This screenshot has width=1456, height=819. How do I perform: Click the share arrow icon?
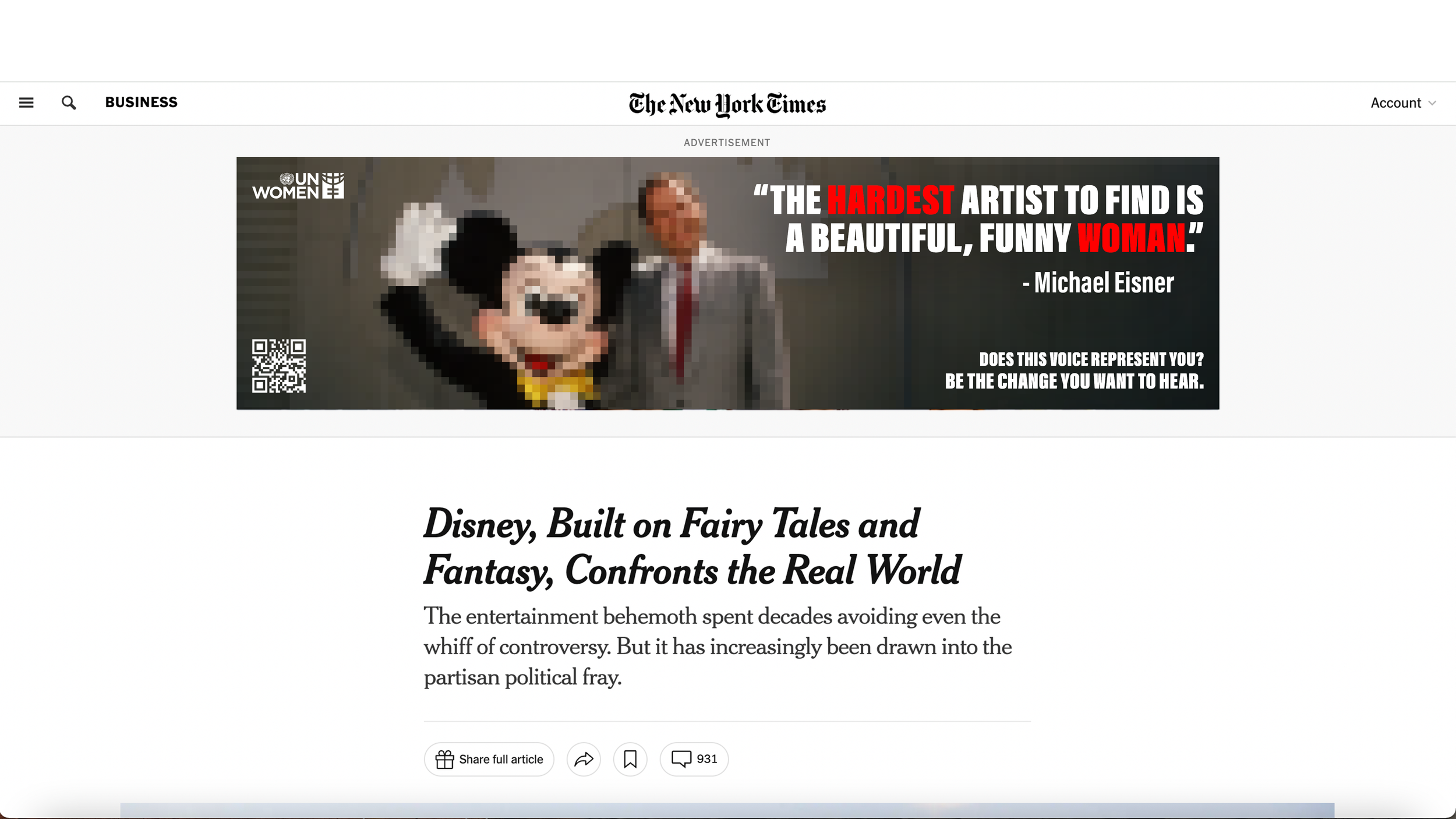(x=584, y=759)
